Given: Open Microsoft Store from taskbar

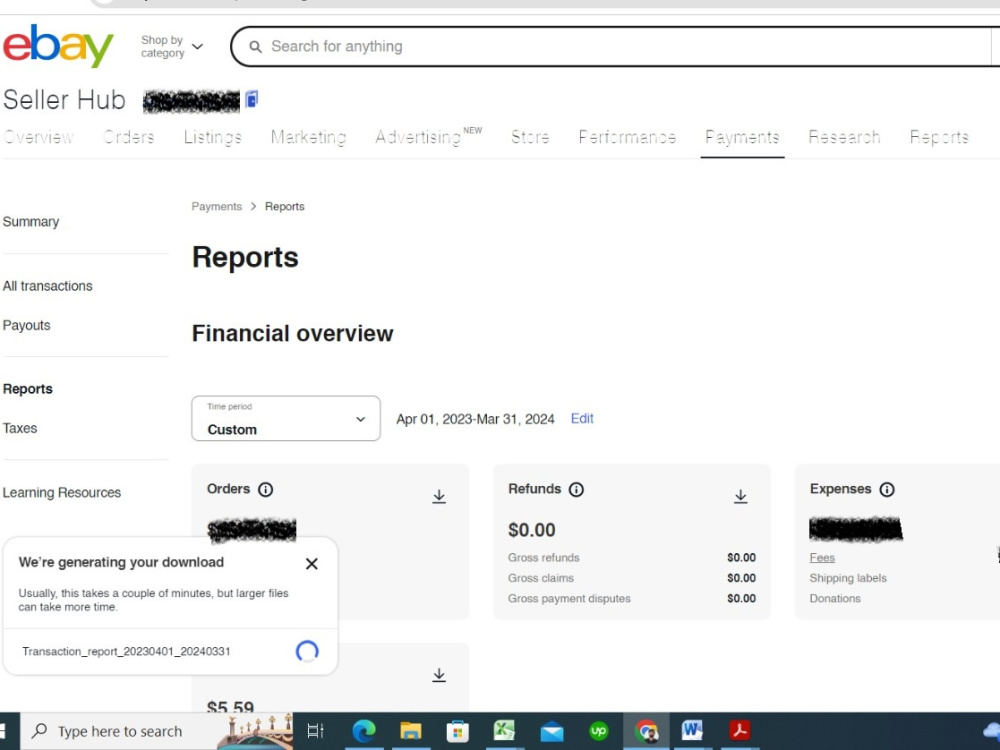Looking at the screenshot, I should [x=457, y=731].
